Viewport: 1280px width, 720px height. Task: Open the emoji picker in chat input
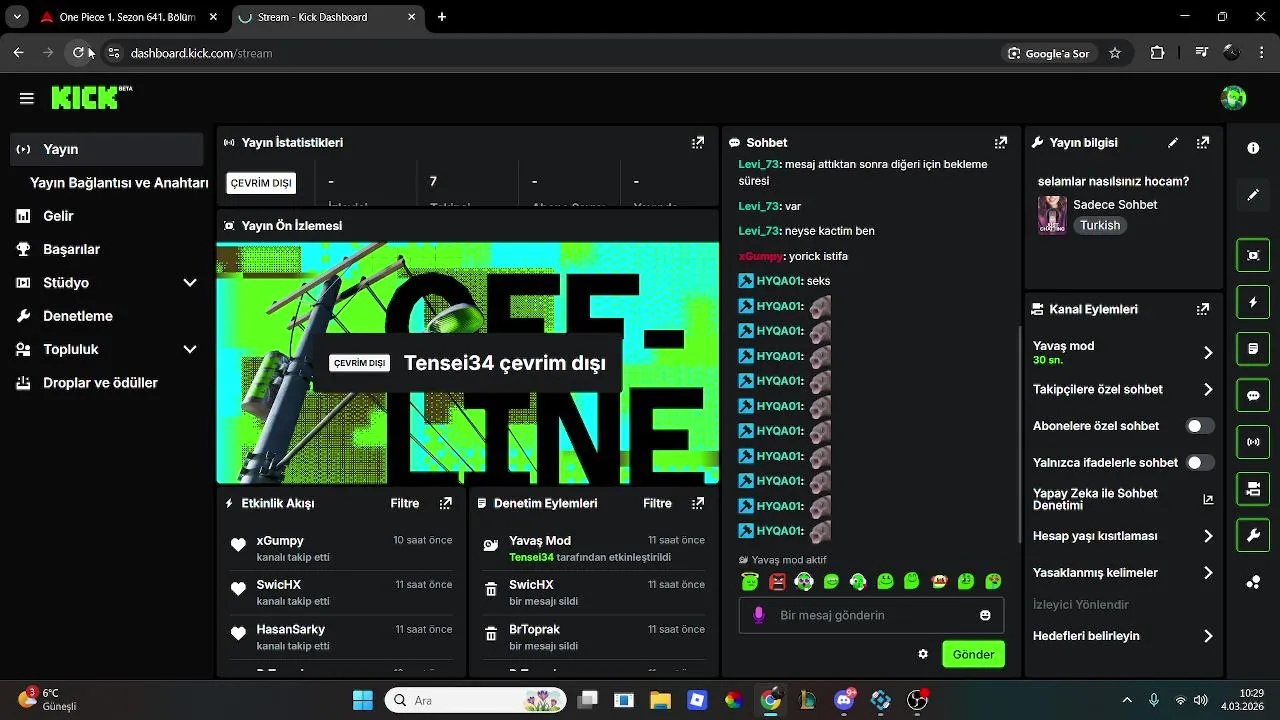[x=985, y=615]
